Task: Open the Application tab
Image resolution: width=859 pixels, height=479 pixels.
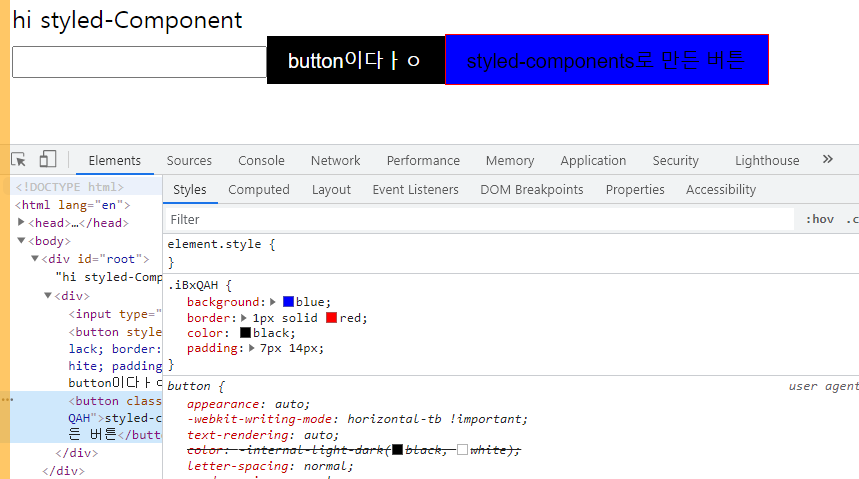Action: click(593, 161)
